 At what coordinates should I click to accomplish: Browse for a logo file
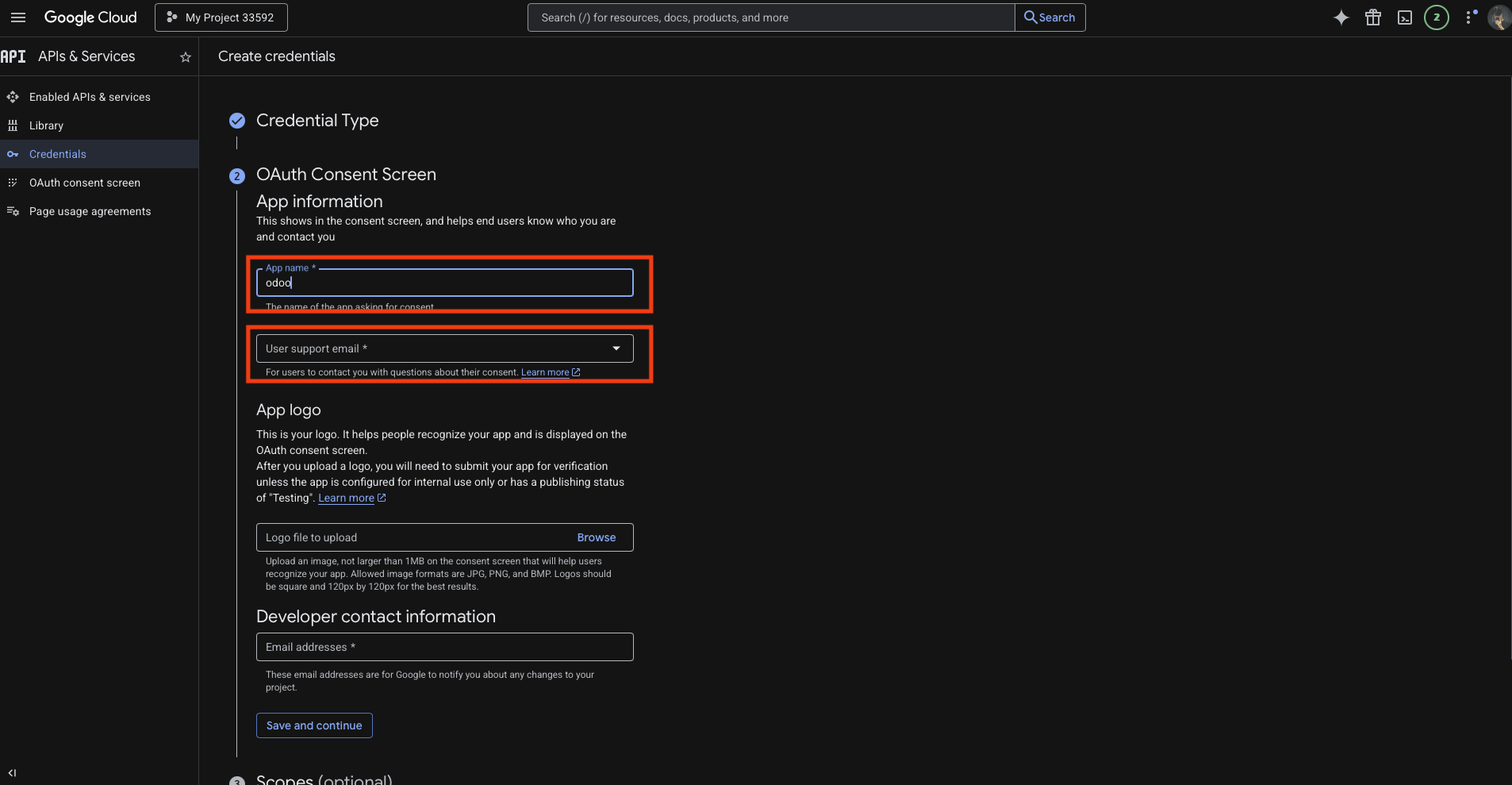point(596,537)
